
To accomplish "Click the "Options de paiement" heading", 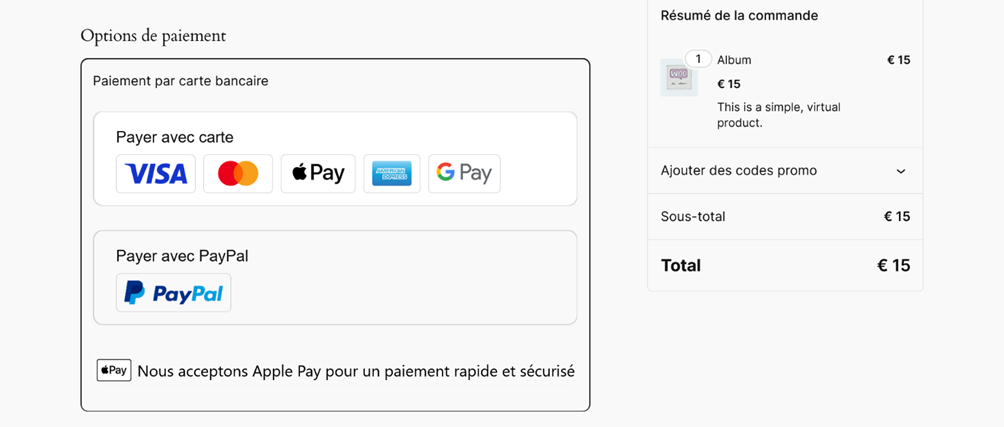I will pyautogui.click(x=153, y=36).
